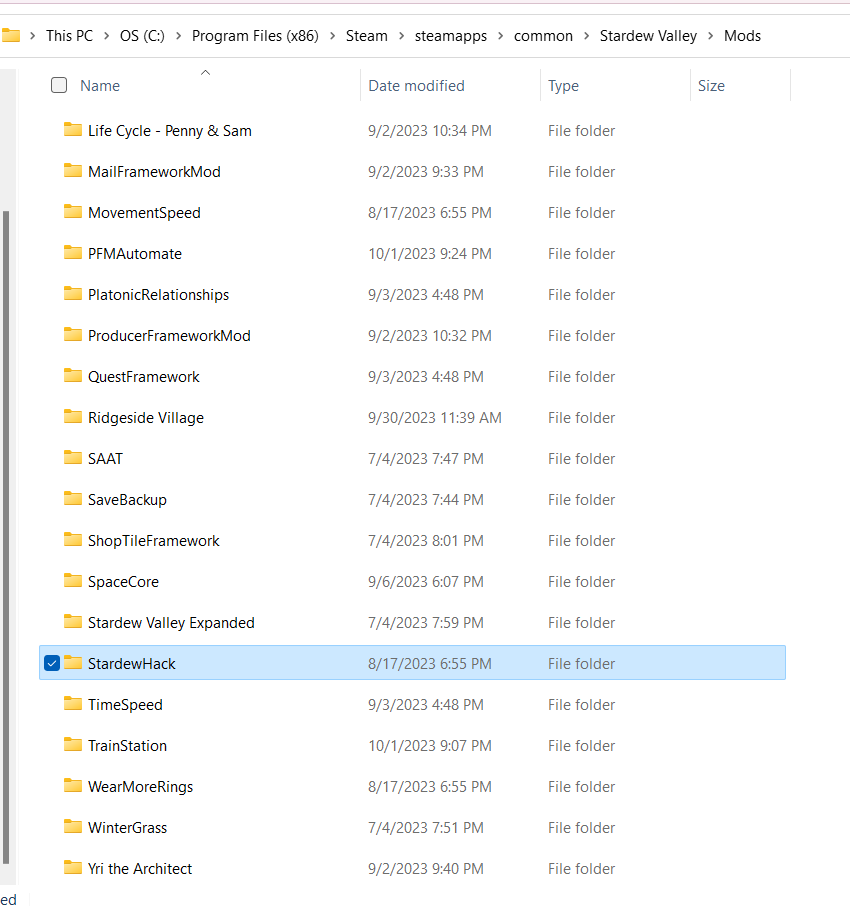The height and width of the screenshot is (910, 850).
Task: Click the PFMAutomate folder icon
Action: coord(73,252)
